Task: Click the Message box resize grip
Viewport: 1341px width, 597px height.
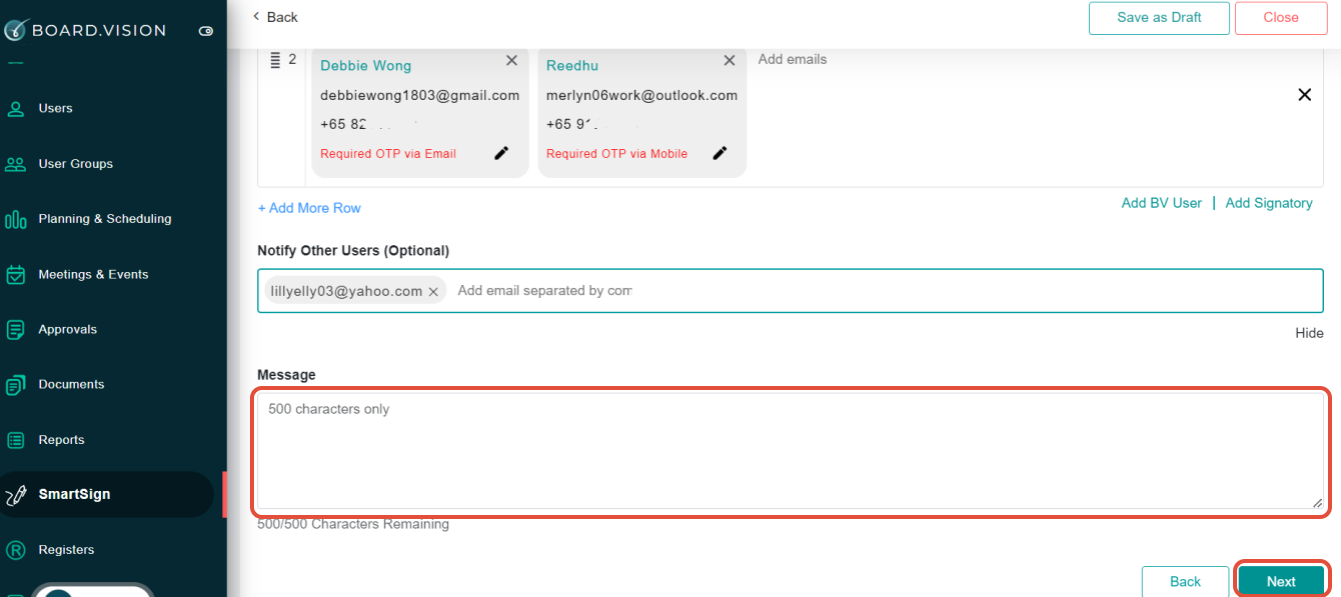Action: pos(1317,503)
